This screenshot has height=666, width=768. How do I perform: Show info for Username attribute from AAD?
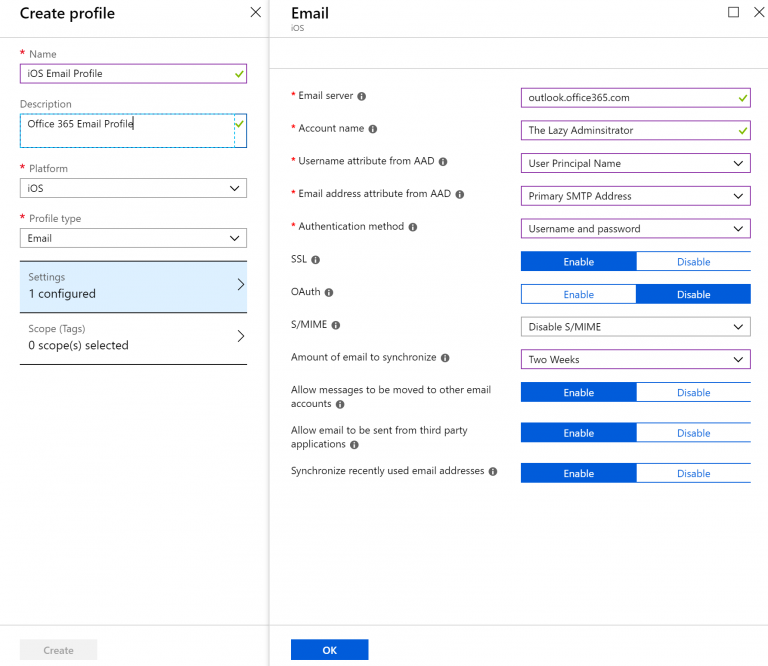tap(443, 162)
